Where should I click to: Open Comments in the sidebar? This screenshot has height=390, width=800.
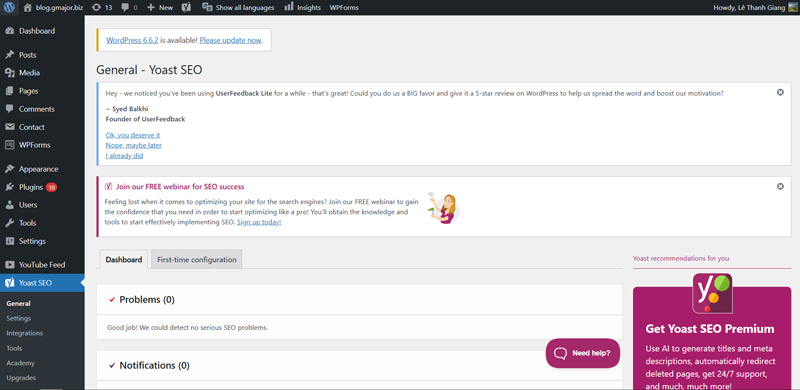42,109
